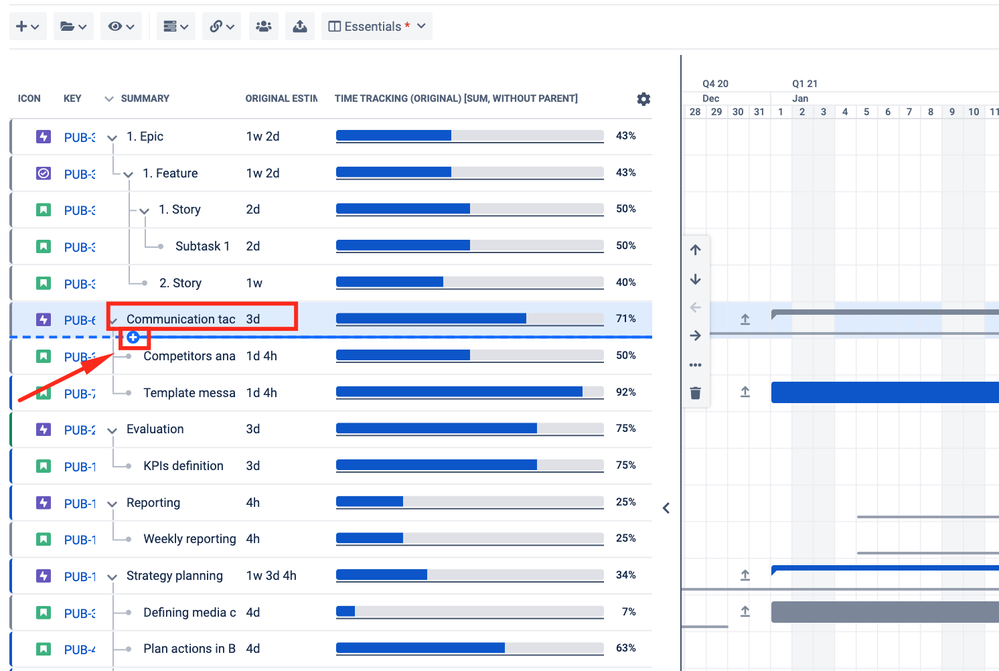999x671 pixels.
Task: Click the gray Defining media Gantt bar
Action: coord(885,612)
